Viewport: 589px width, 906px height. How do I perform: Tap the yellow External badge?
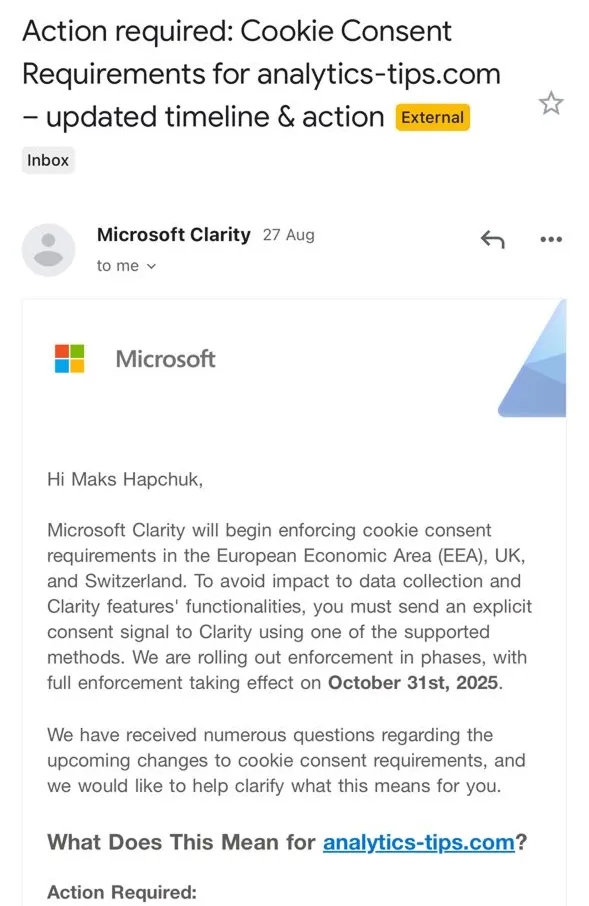point(432,117)
